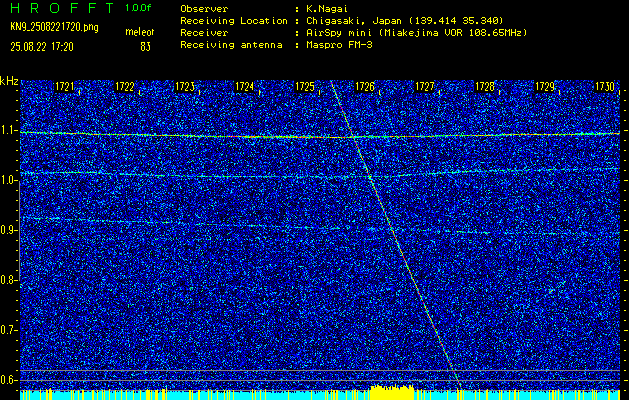
Task: Click the Observer label
Action: coord(204,9)
